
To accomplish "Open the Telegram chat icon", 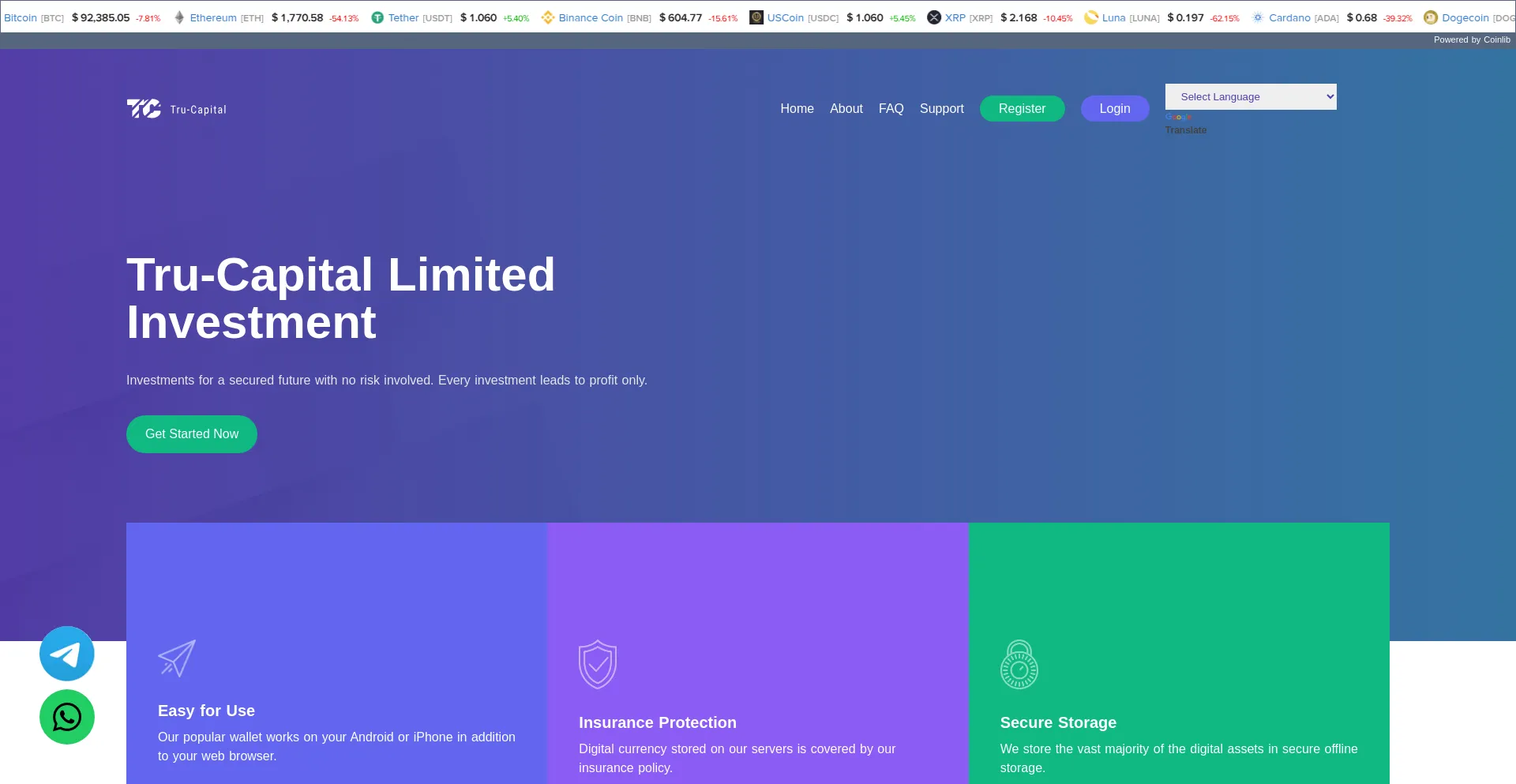I will (x=66, y=654).
